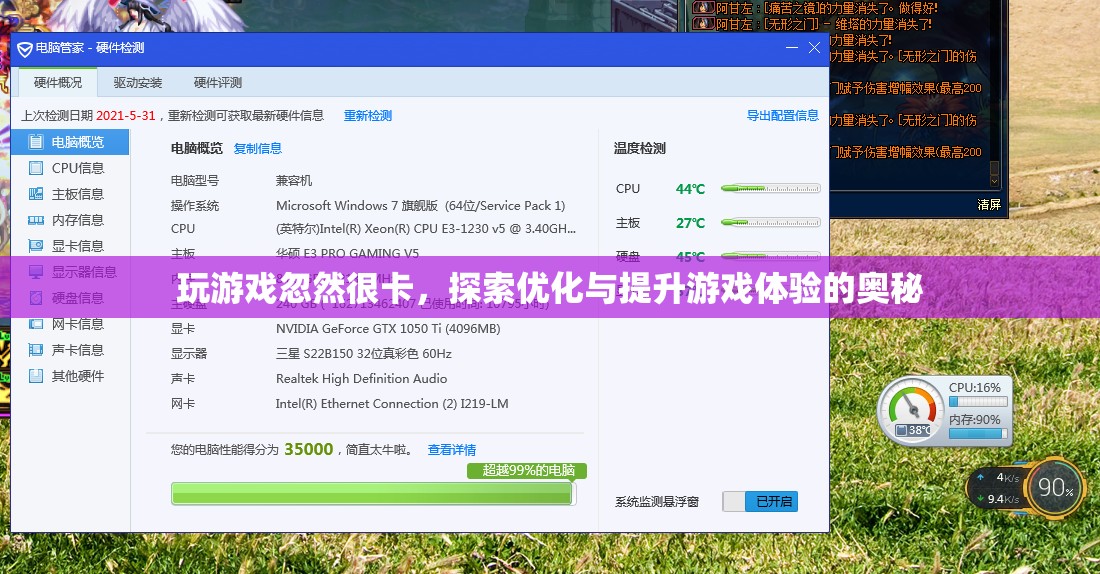This screenshot has width=1100, height=574.
Task: Click the 35000 performance score
Action: (x=309, y=449)
